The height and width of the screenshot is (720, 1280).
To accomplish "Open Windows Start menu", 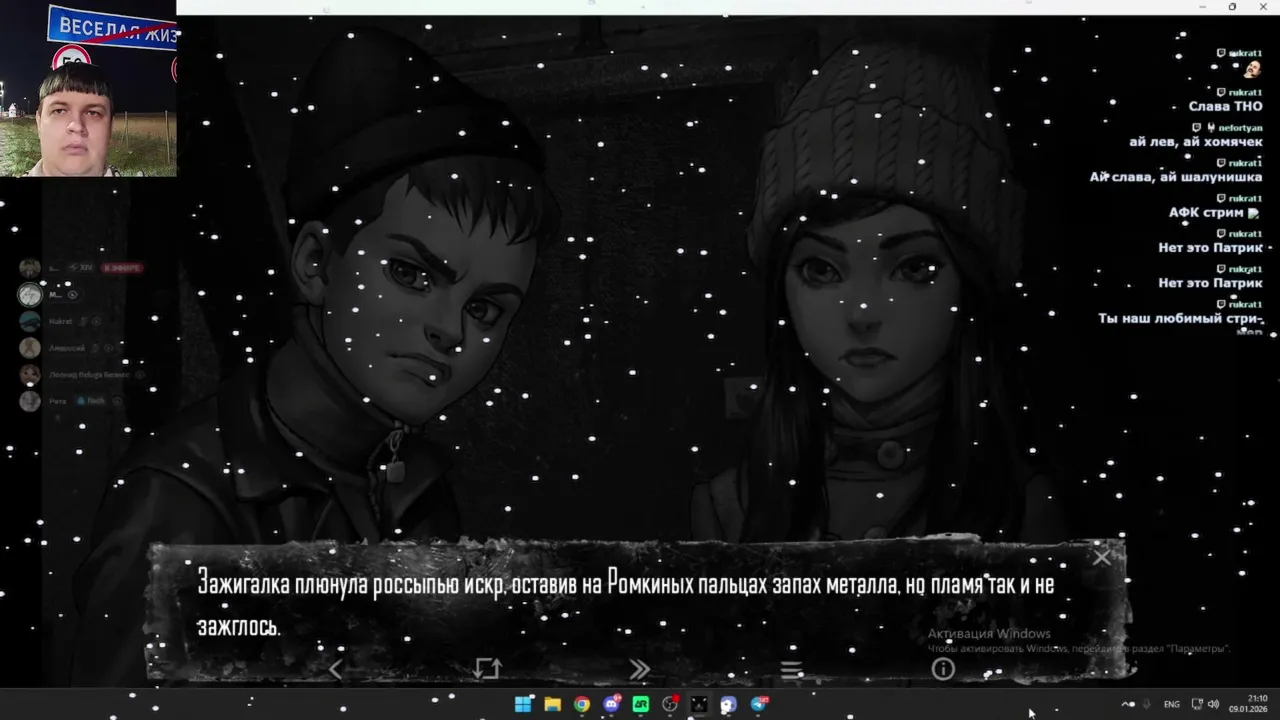I will [x=523, y=704].
